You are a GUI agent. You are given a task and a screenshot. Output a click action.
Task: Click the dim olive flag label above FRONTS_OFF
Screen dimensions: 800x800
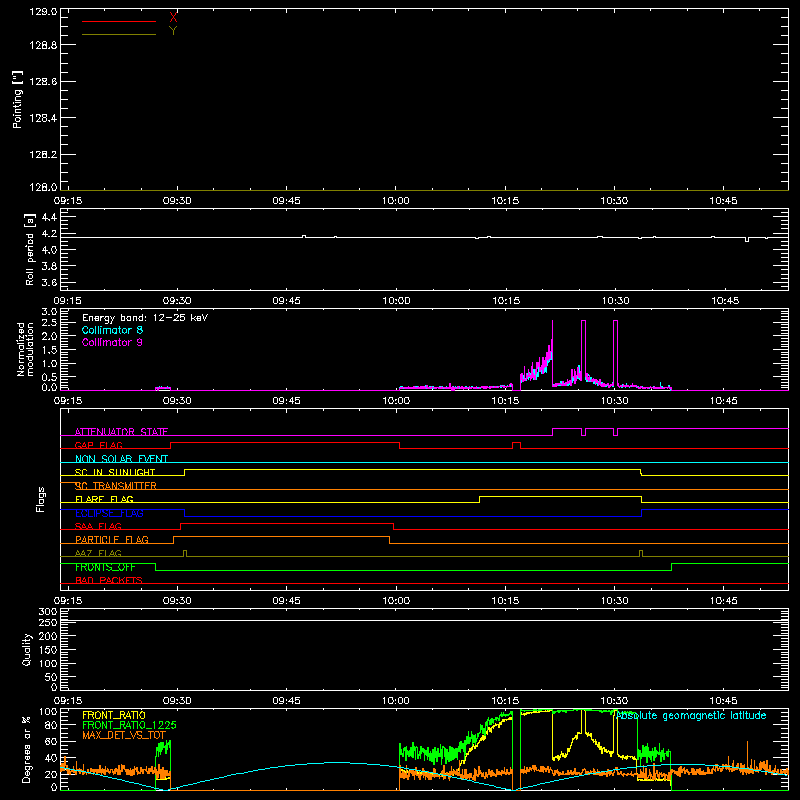(x=98, y=554)
